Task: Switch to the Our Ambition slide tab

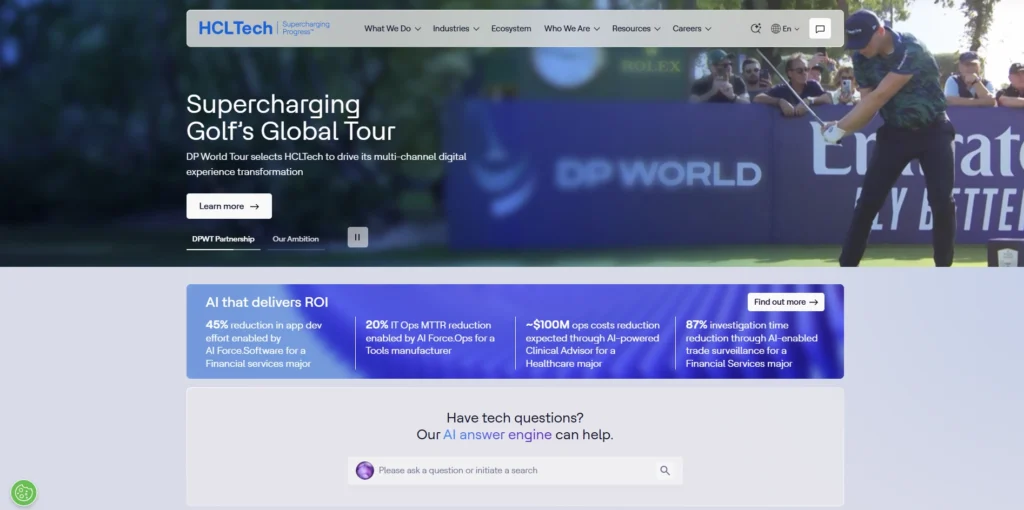Action: [296, 239]
